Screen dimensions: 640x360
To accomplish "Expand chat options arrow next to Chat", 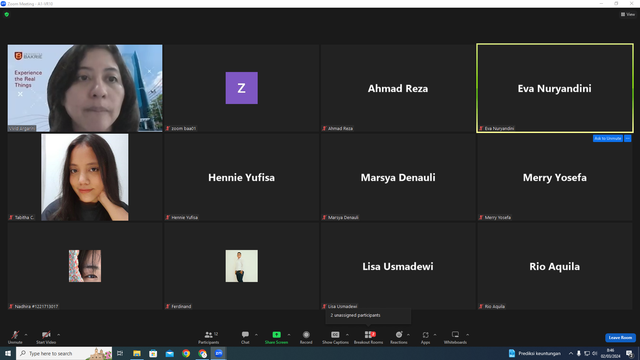I will (x=256, y=335).
